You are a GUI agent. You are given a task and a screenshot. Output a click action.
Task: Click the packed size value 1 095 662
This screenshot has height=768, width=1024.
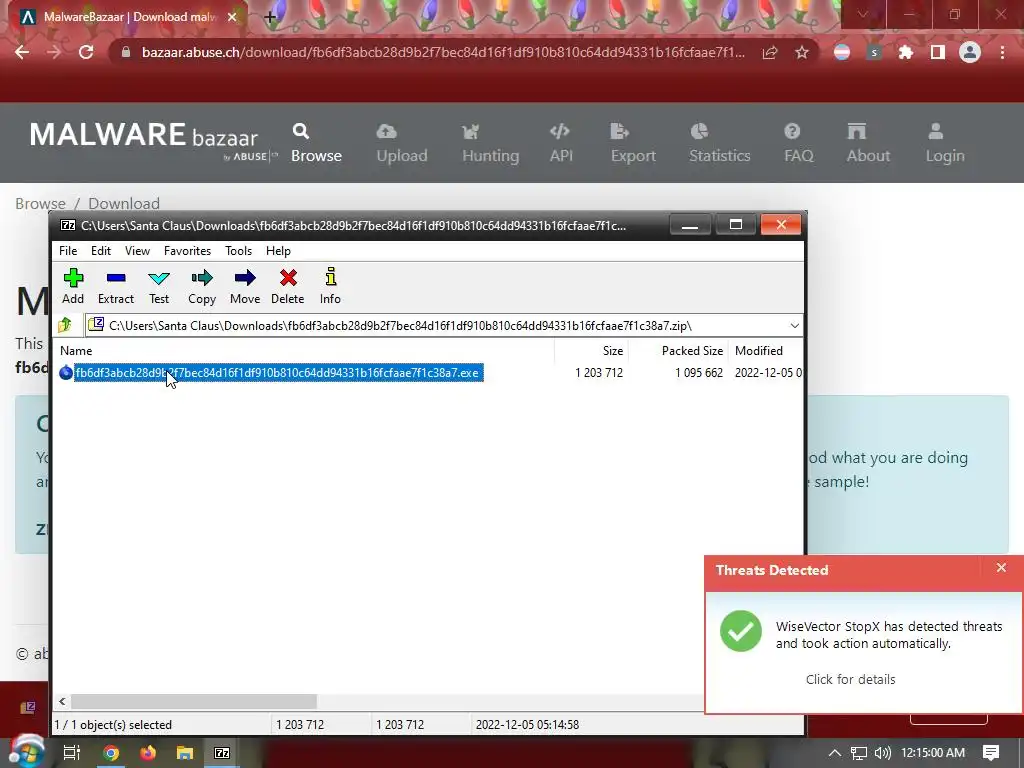699,373
